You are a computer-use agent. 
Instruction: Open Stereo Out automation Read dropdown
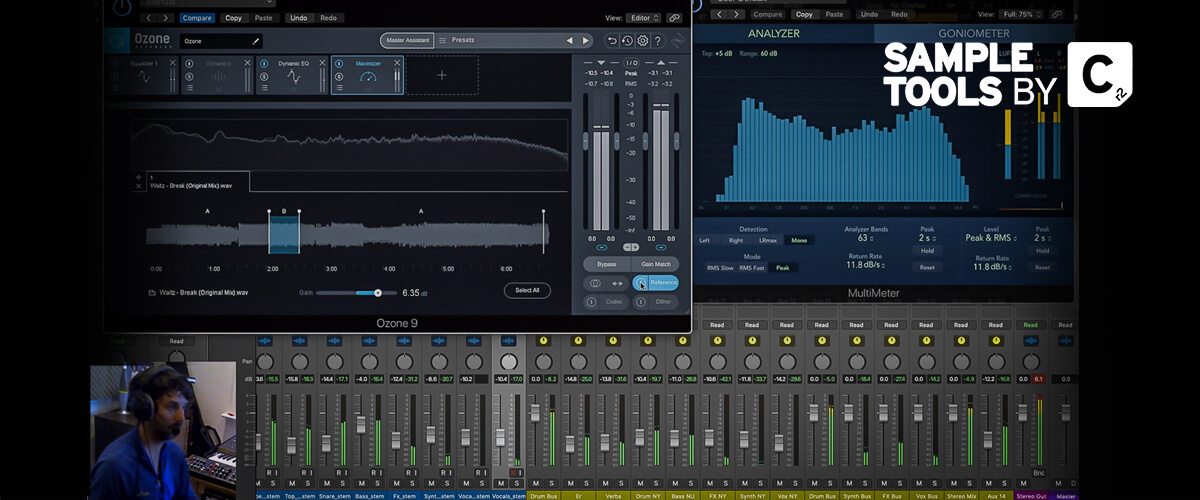point(1029,325)
